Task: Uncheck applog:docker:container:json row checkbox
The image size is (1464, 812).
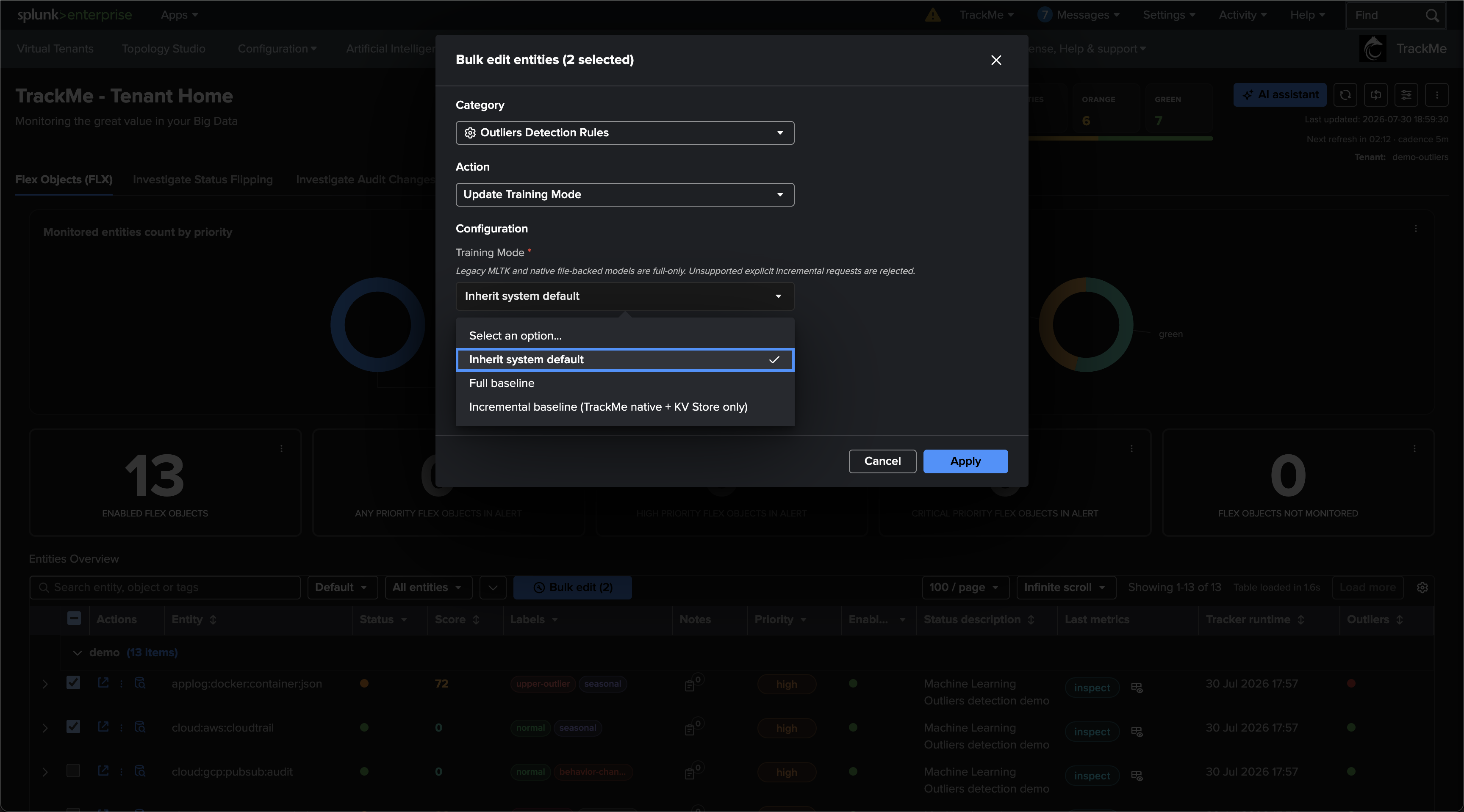Action: pos(73,682)
